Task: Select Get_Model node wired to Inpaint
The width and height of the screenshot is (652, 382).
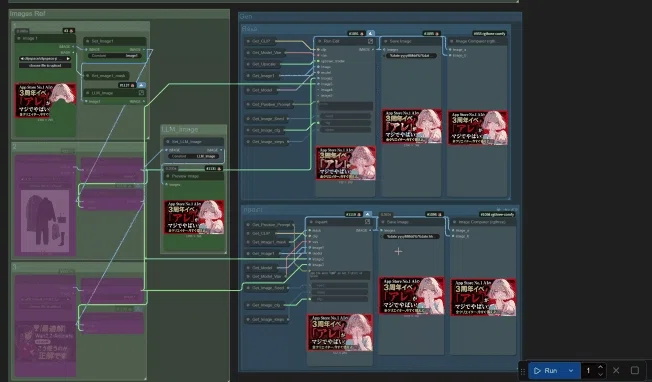Action: tap(262, 268)
